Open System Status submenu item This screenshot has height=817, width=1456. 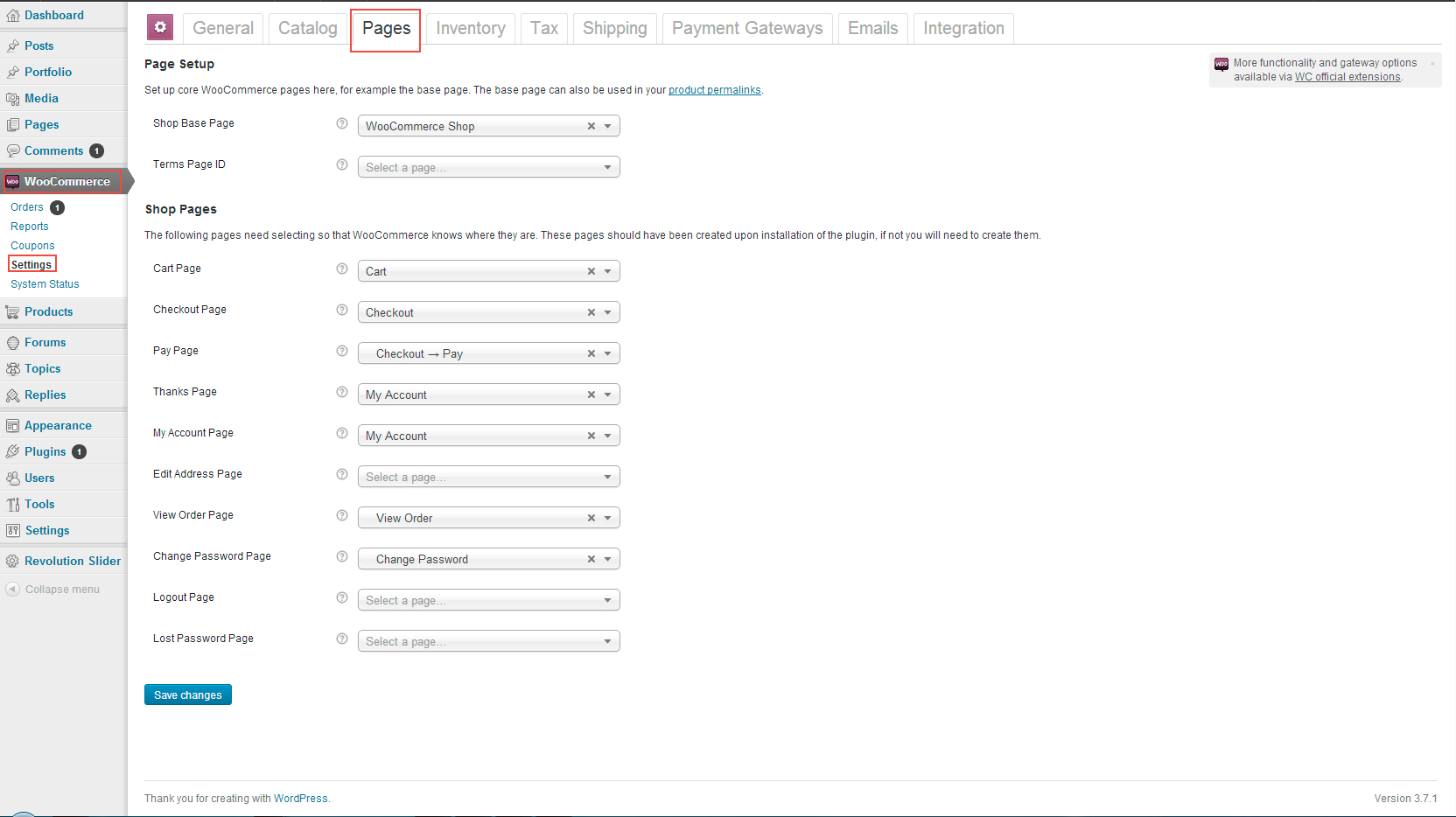pyautogui.click(x=45, y=284)
